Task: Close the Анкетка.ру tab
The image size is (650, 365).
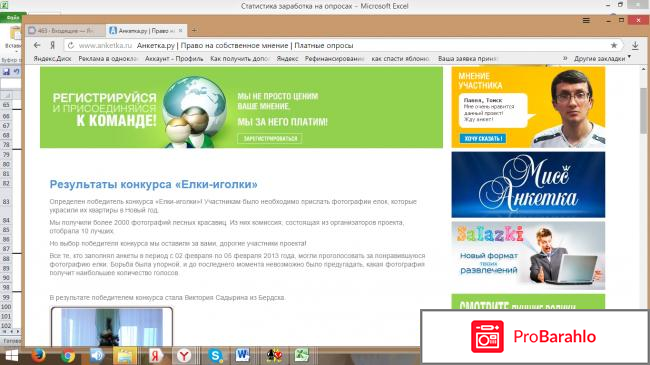Action: [181, 31]
